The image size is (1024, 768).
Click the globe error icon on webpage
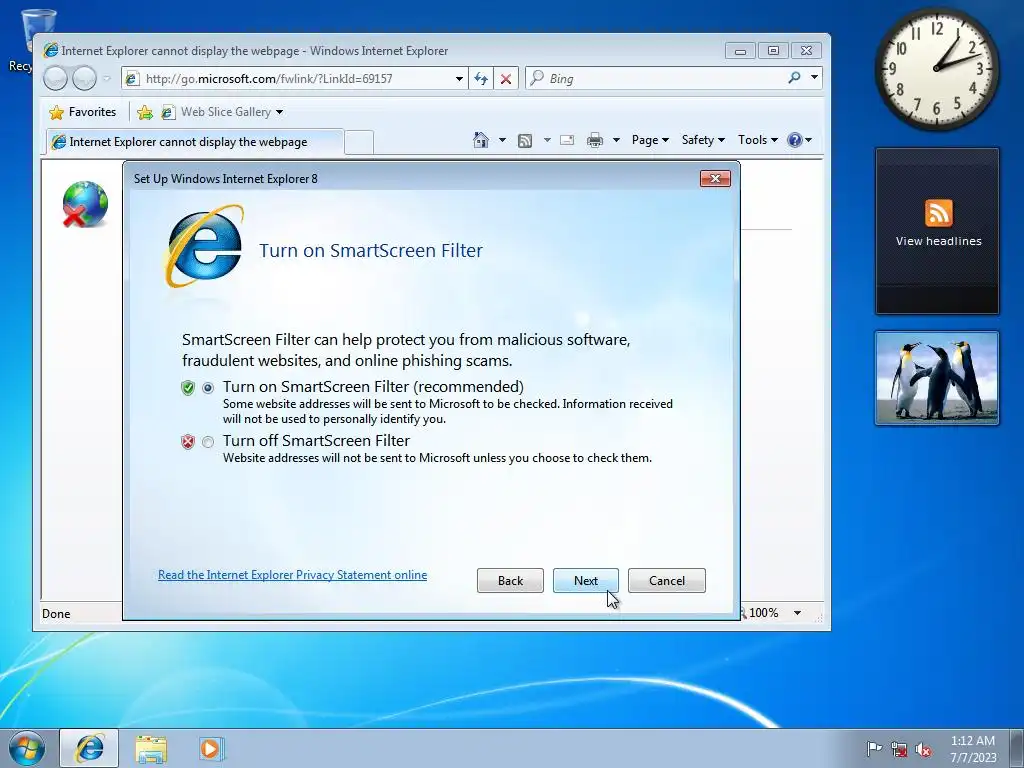[x=85, y=204]
